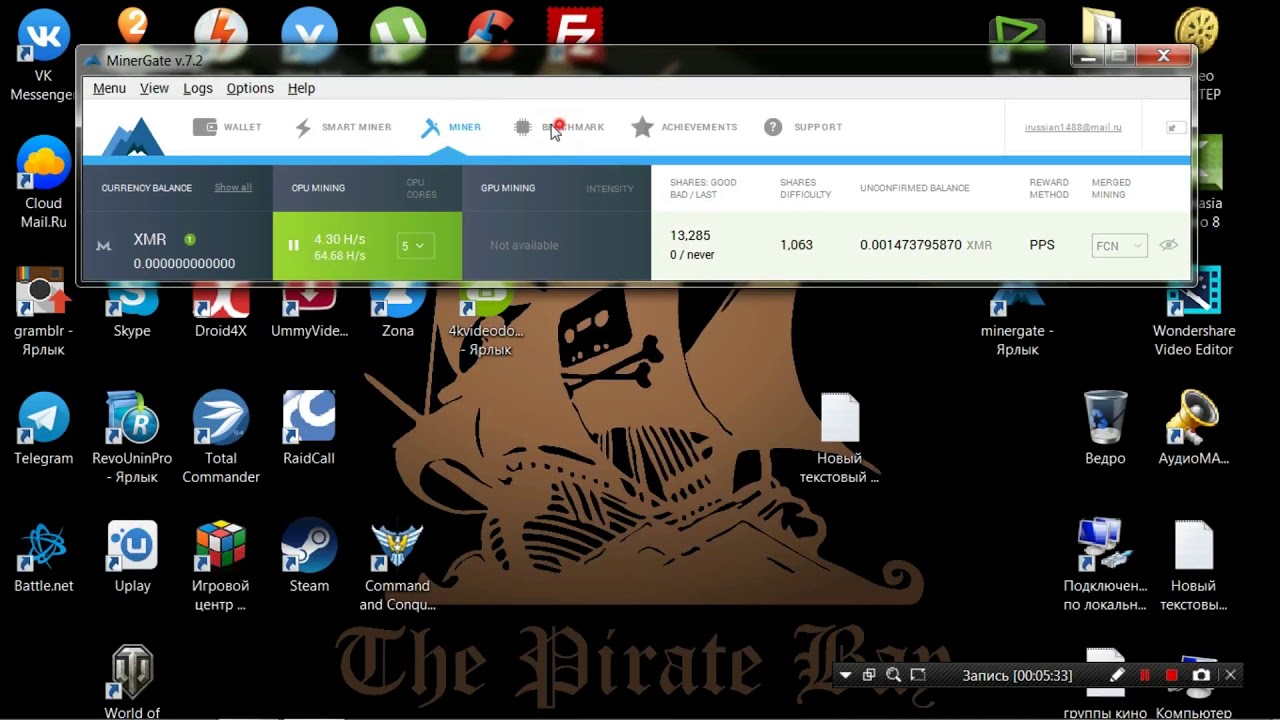This screenshot has width=1280, height=720.
Task: Click the GPU mining Not available text
Action: tap(524, 245)
